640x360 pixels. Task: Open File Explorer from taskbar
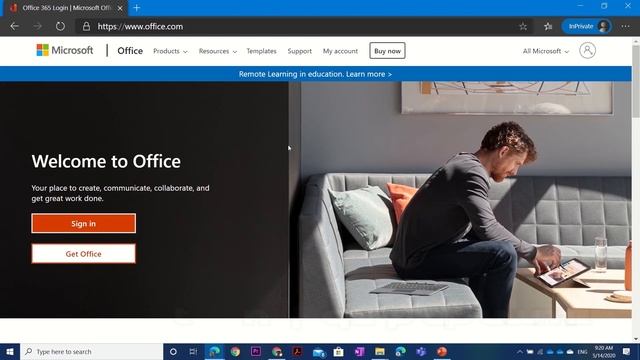(380, 351)
